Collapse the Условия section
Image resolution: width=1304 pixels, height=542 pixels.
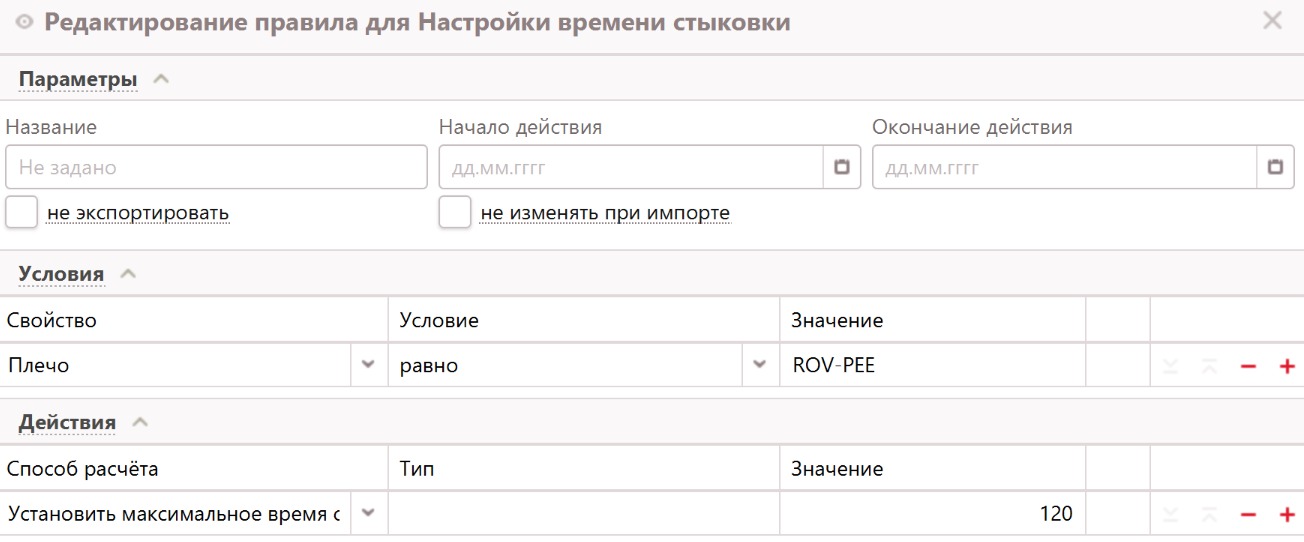[127, 274]
